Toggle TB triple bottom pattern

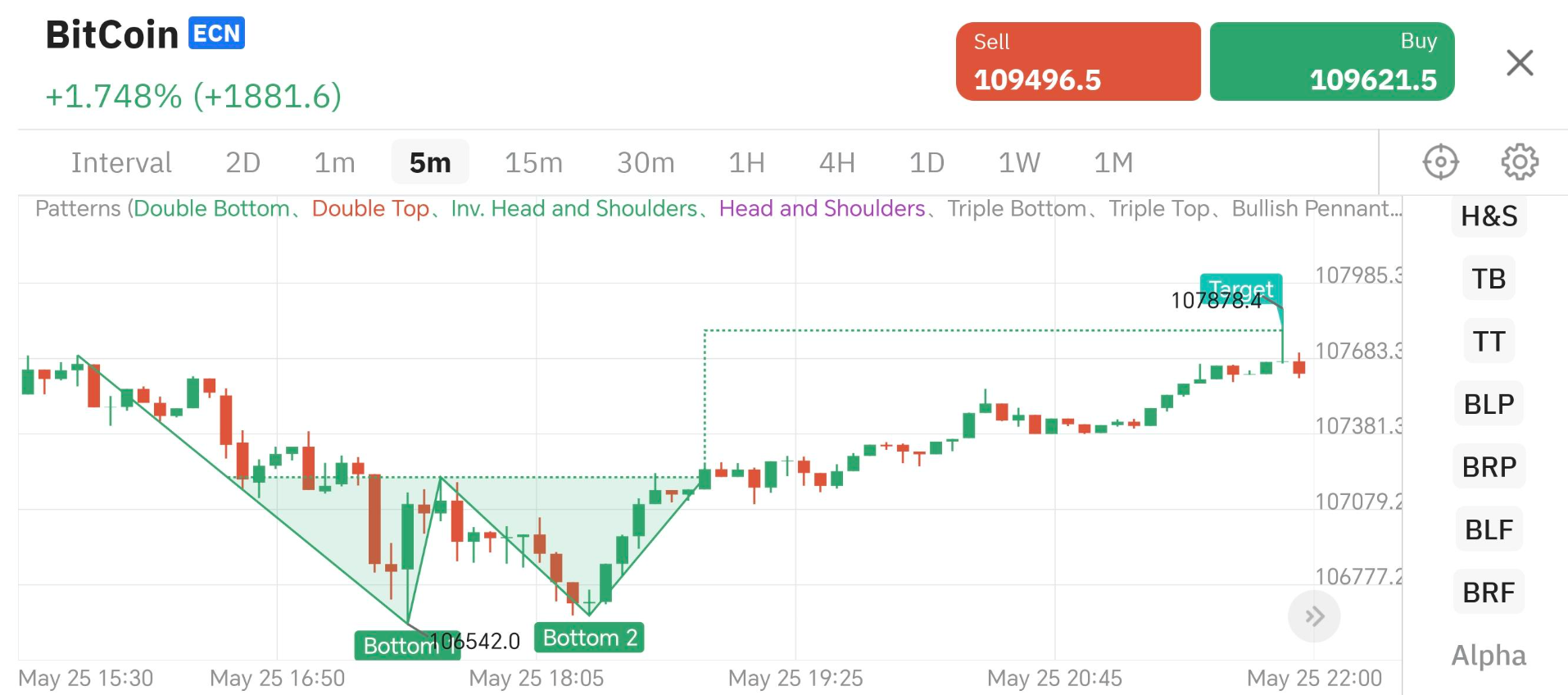click(1489, 279)
